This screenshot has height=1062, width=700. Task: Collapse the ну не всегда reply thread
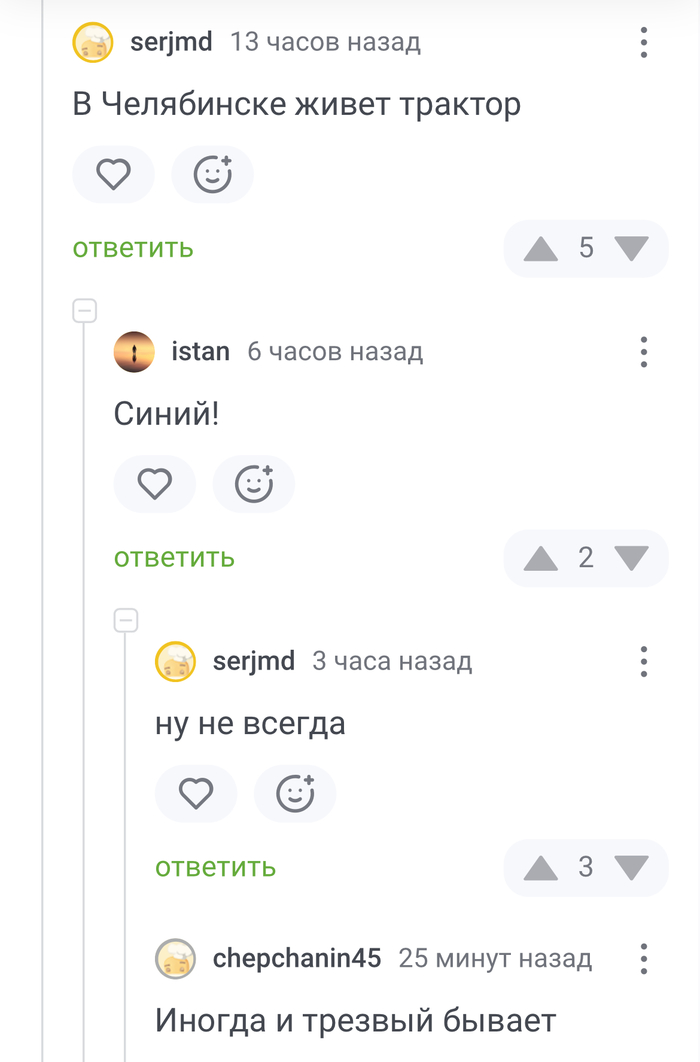(125, 618)
